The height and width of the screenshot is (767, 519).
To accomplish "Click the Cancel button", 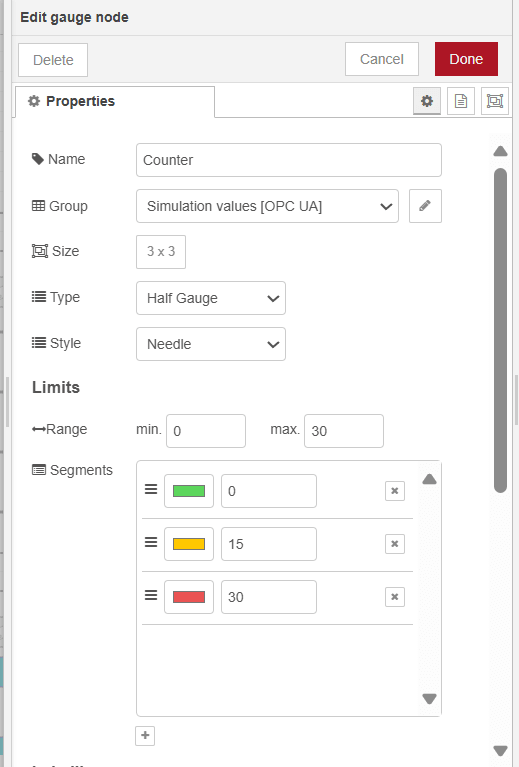I will coord(382,59).
